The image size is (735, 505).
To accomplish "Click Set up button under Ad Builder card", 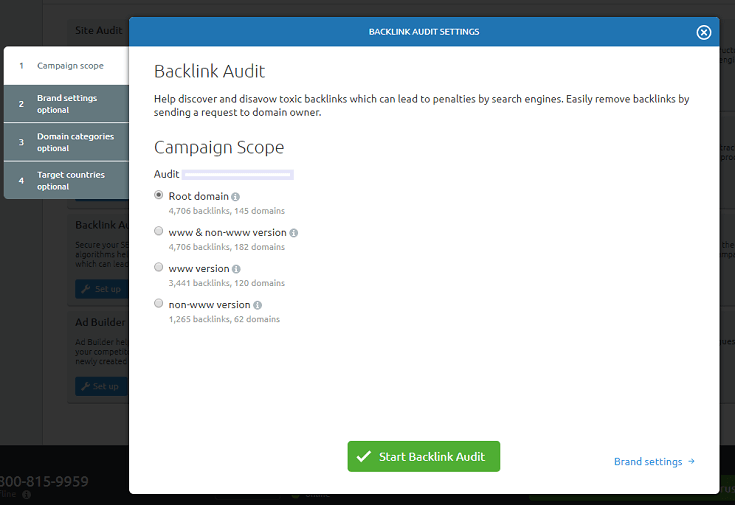I will tap(101, 386).
